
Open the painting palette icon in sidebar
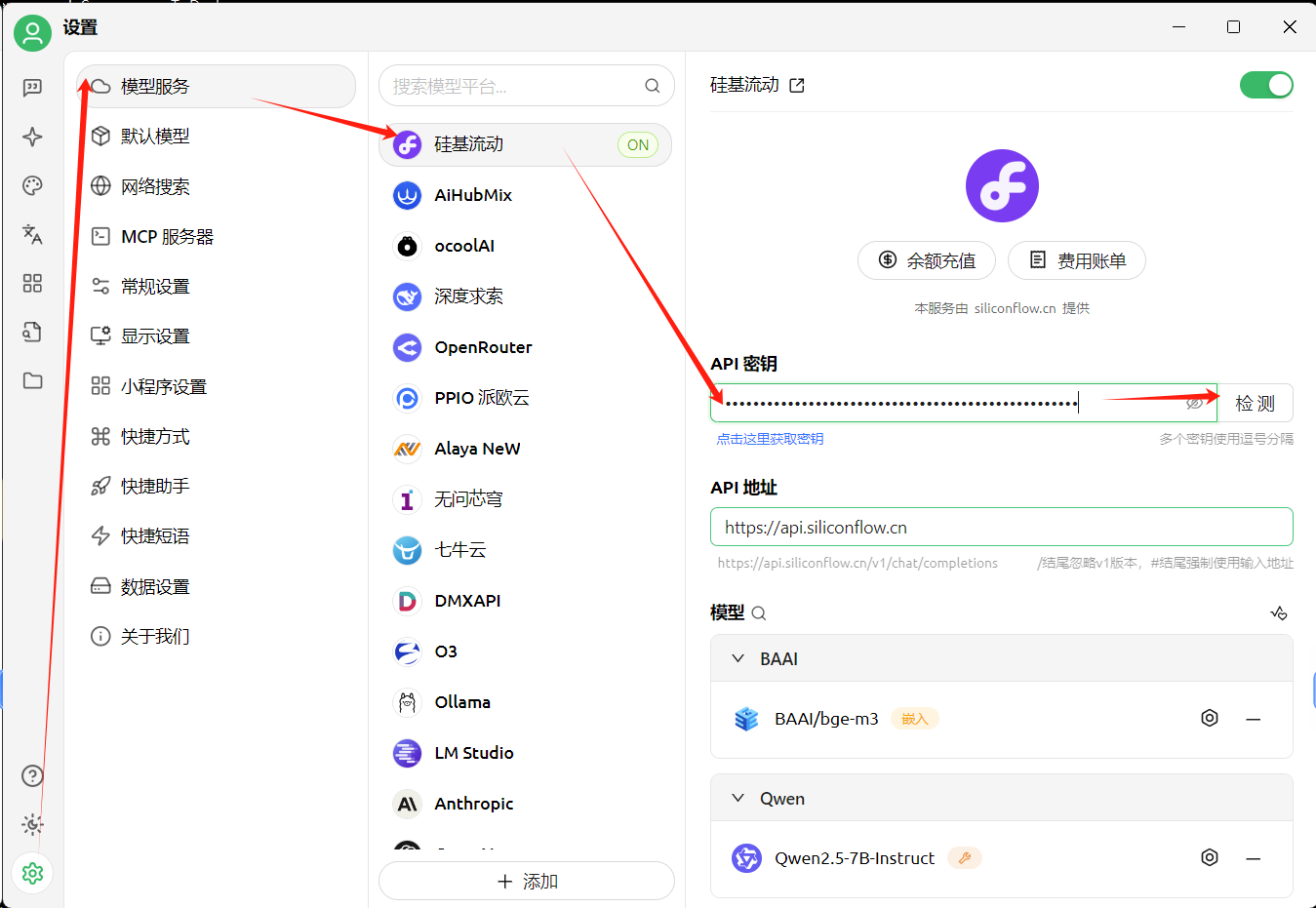(x=32, y=185)
